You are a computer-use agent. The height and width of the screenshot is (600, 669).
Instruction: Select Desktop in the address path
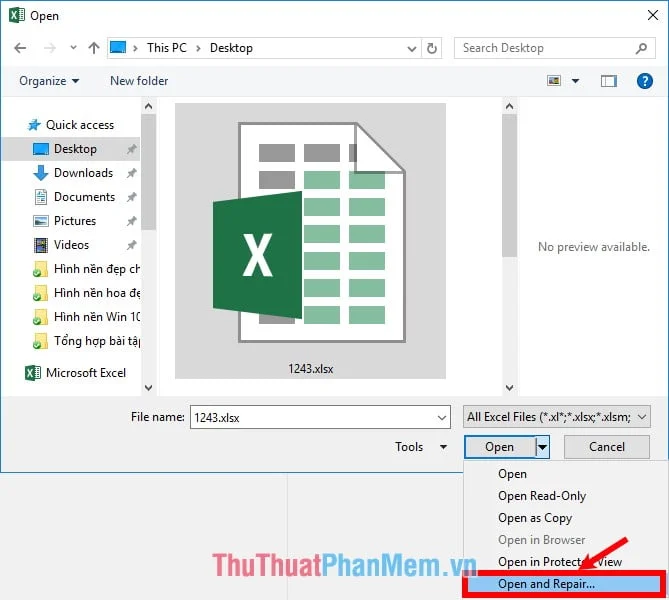point(231,48)
